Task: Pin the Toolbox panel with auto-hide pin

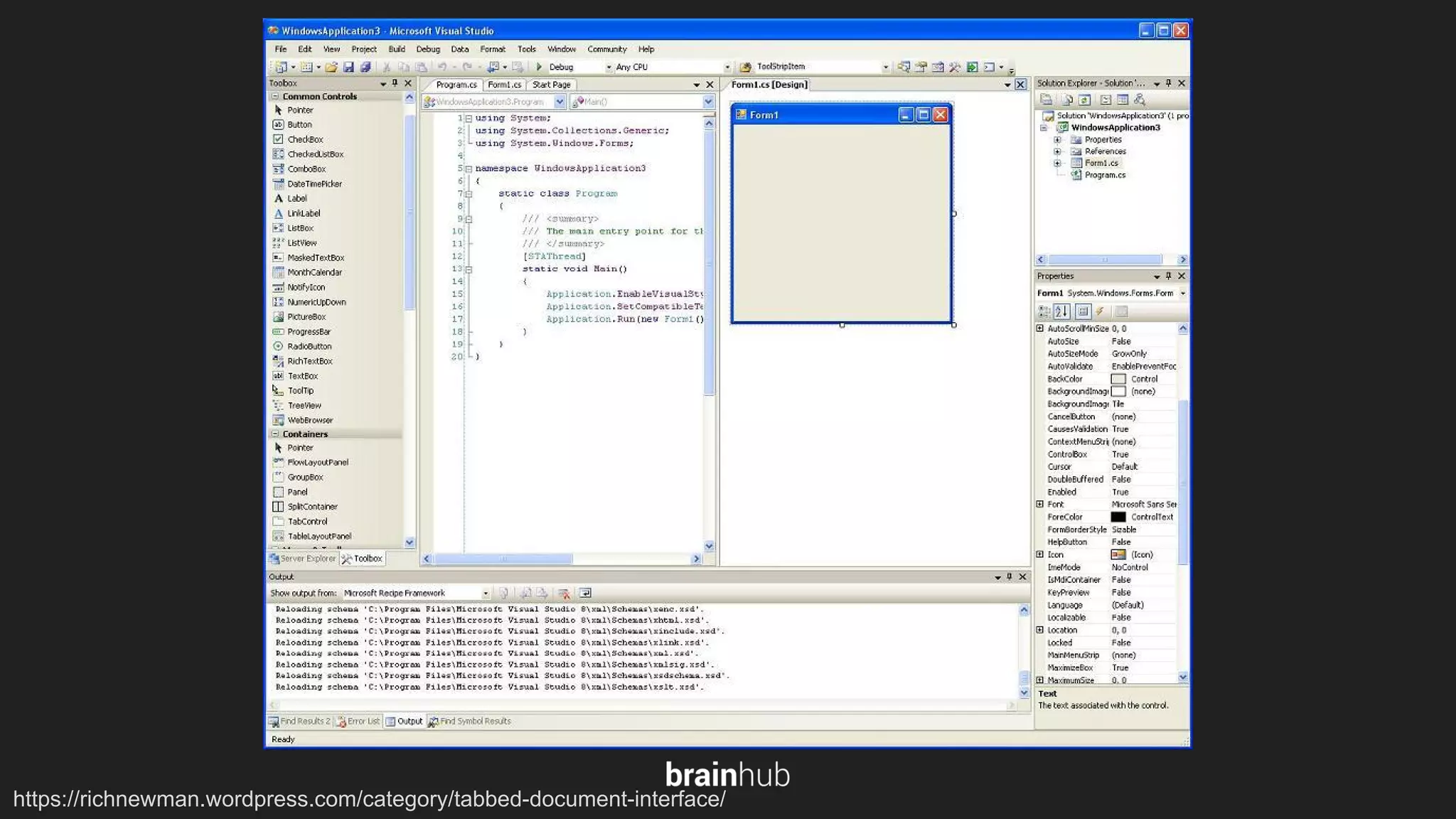Action: [395, 83]
